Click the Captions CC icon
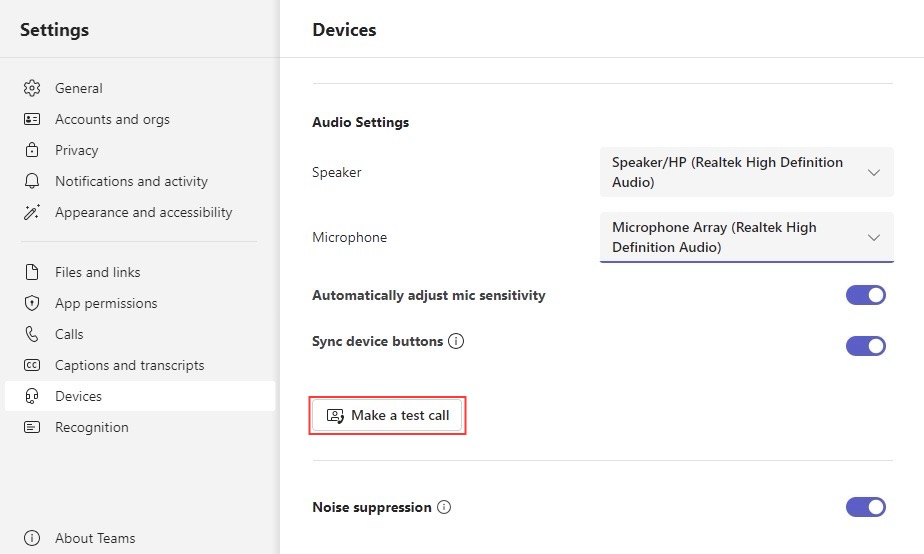924x554 pixels. (32, 365)
